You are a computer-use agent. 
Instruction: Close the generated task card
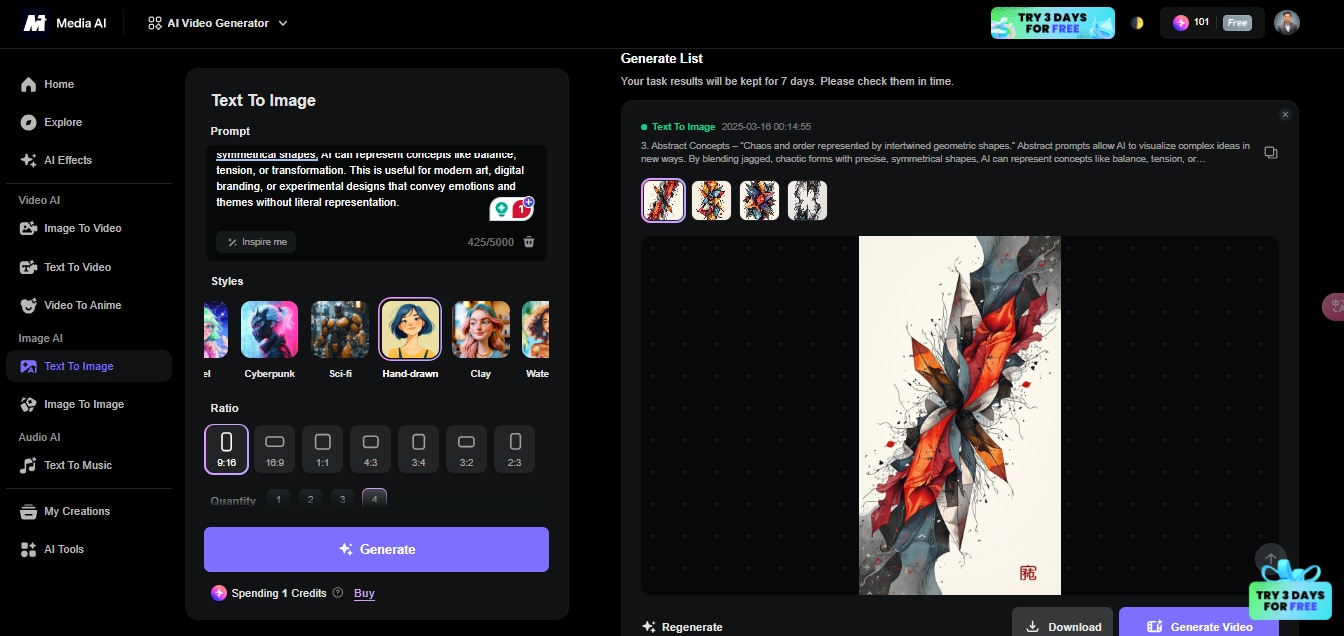1285,115
